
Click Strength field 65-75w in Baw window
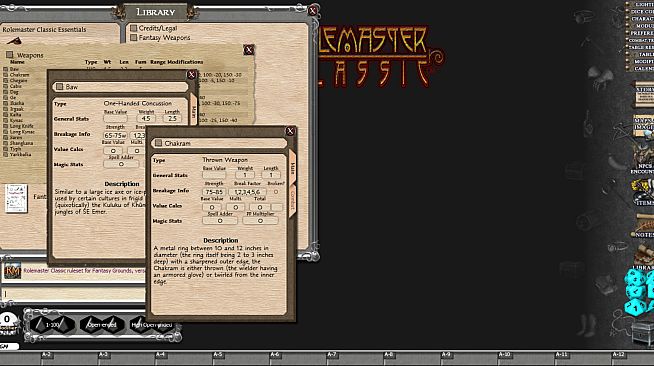115,135
